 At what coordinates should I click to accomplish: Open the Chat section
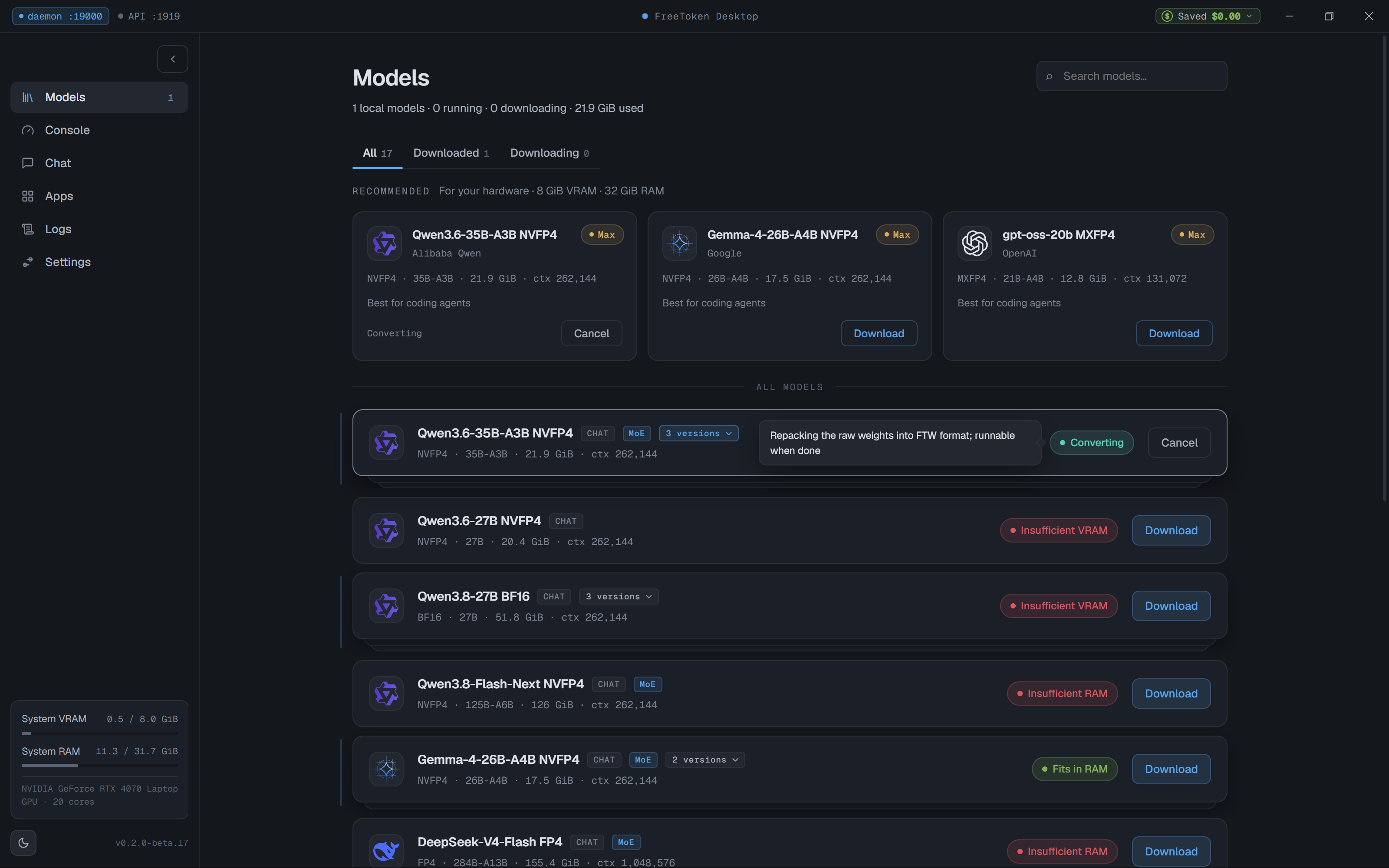pyautogui.click(x=99, y=163)
